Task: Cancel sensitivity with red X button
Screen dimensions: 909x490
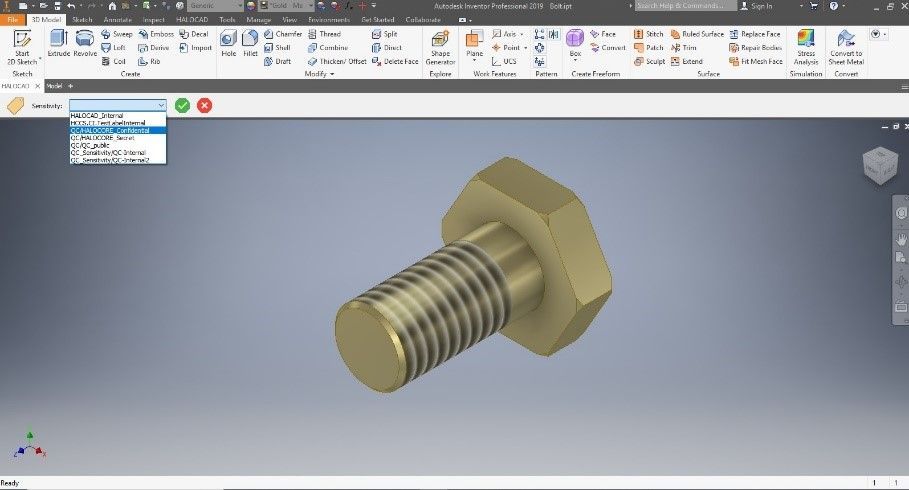Action: pyautogui.click(x=205, y=106)
